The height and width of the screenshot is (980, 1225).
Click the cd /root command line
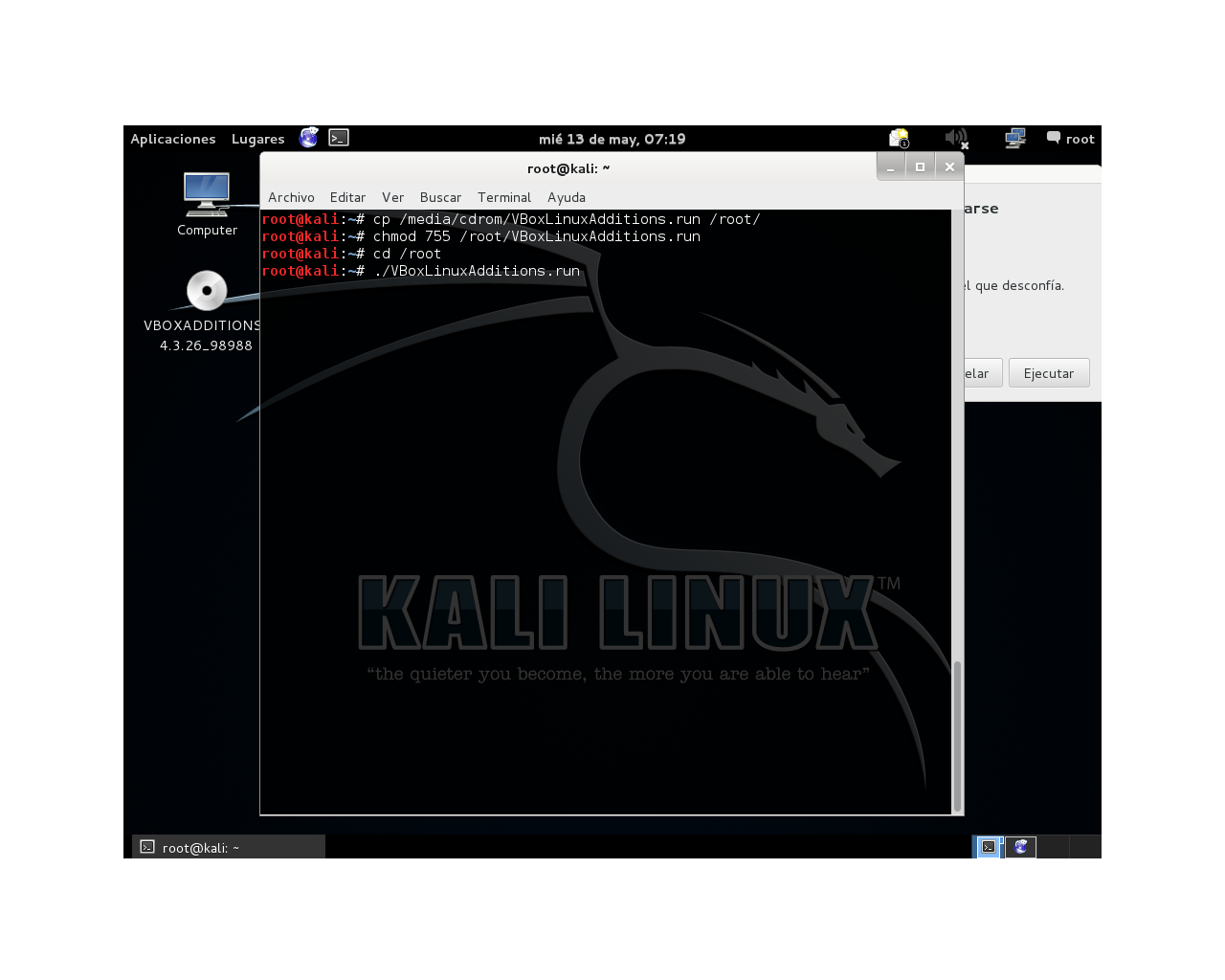(x=351, y=254)
